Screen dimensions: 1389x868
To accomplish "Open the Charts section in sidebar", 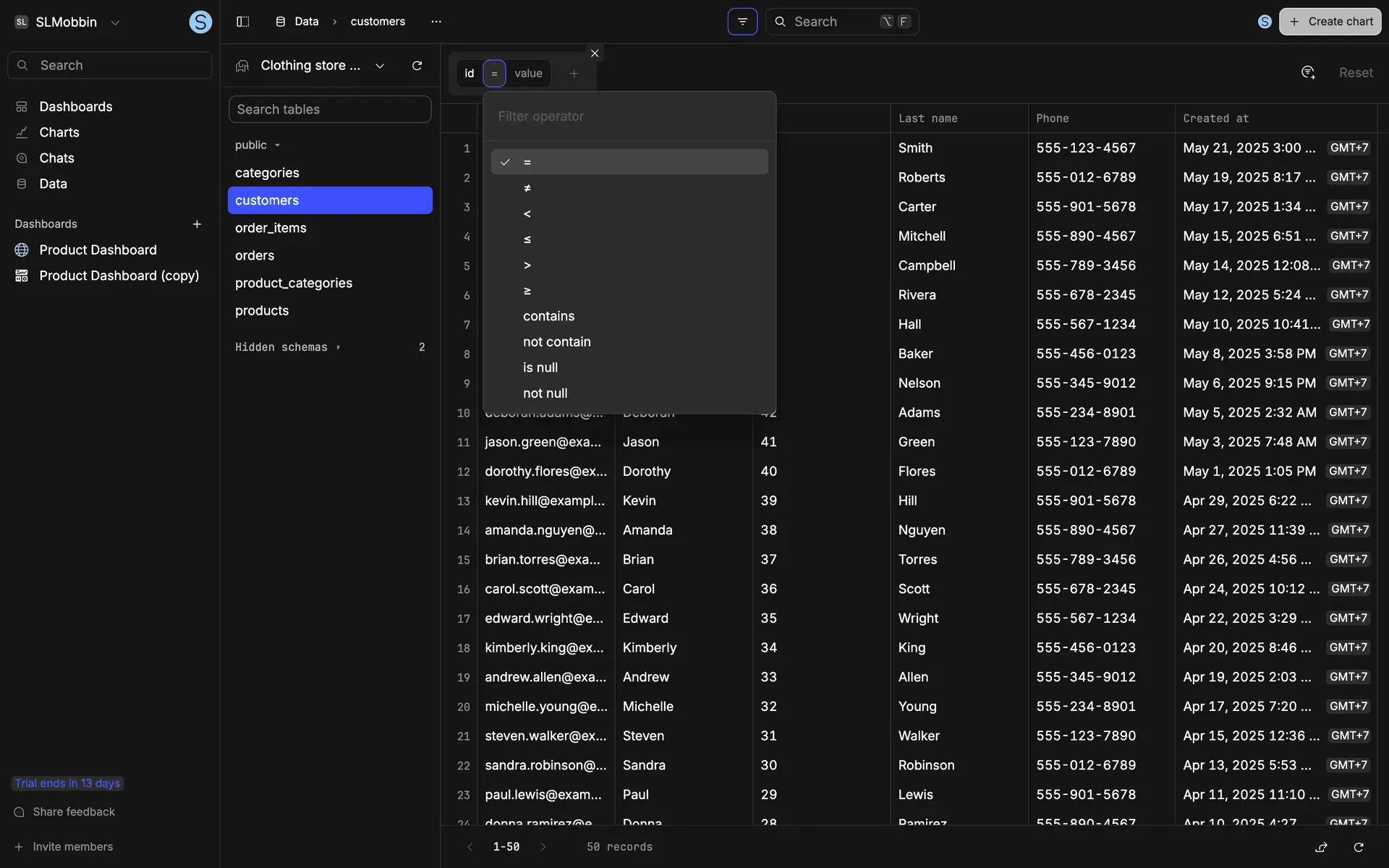I will pyautogui.click(x=59, y=132).
